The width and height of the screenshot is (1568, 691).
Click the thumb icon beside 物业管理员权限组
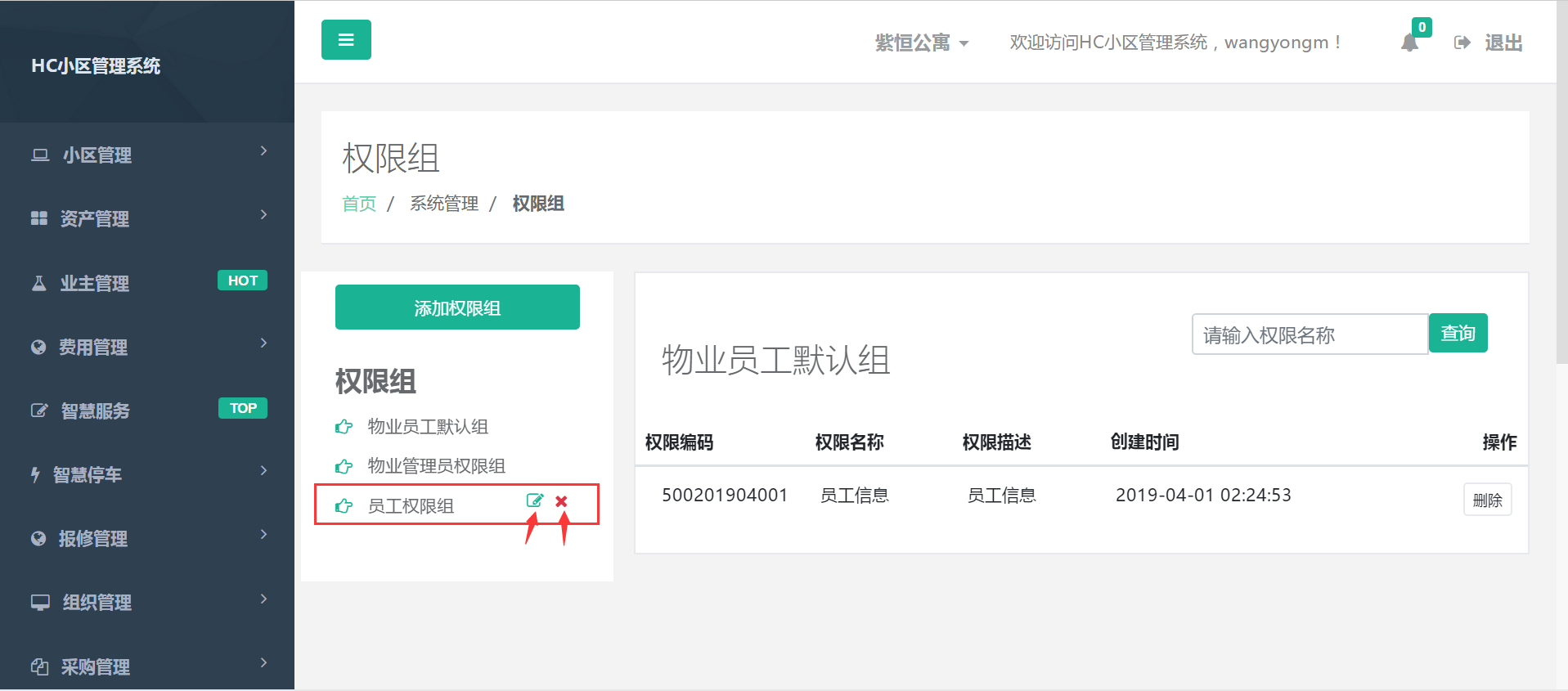[x=344, y=466]
